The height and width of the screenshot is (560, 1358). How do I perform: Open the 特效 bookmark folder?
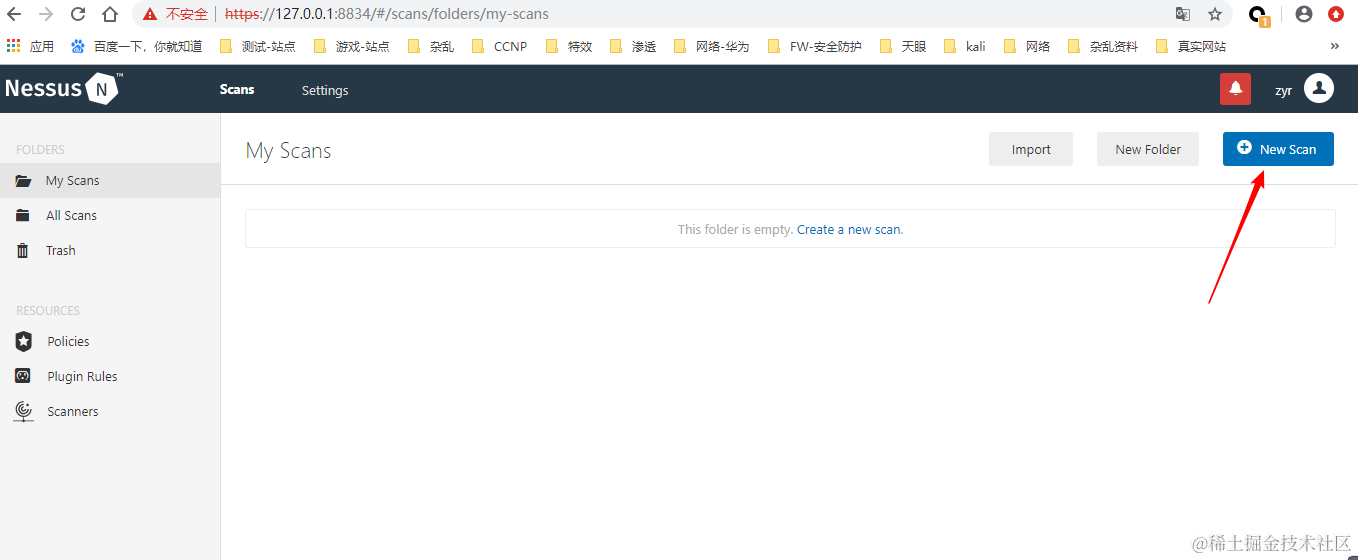[x=568, y=46]
